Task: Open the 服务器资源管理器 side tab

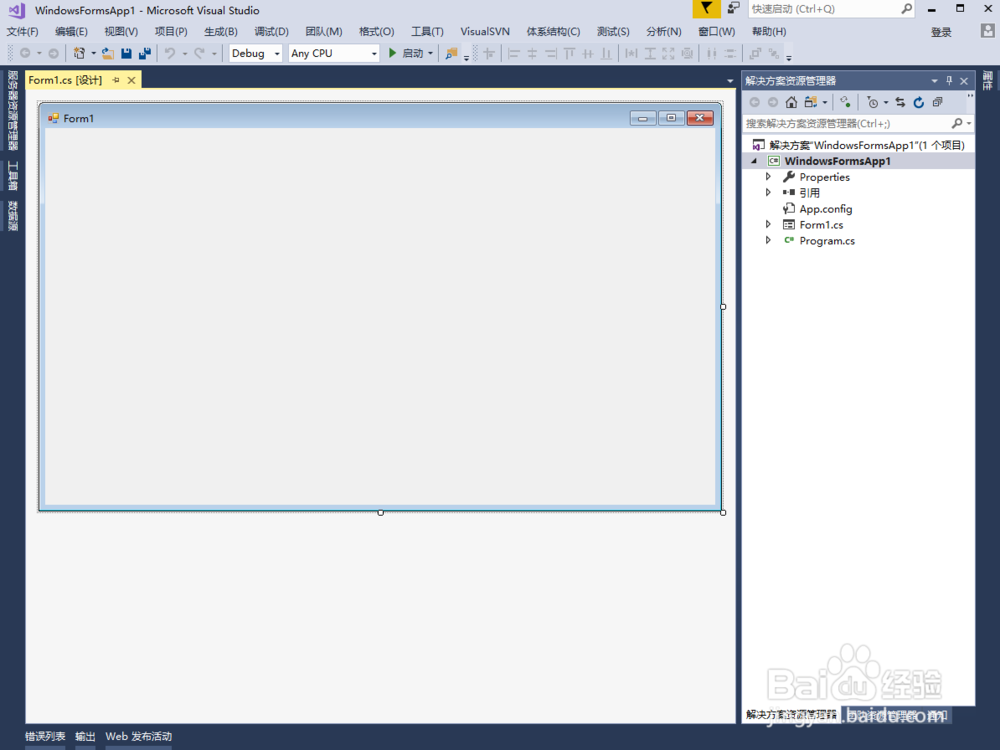Action: coord(12,110)
